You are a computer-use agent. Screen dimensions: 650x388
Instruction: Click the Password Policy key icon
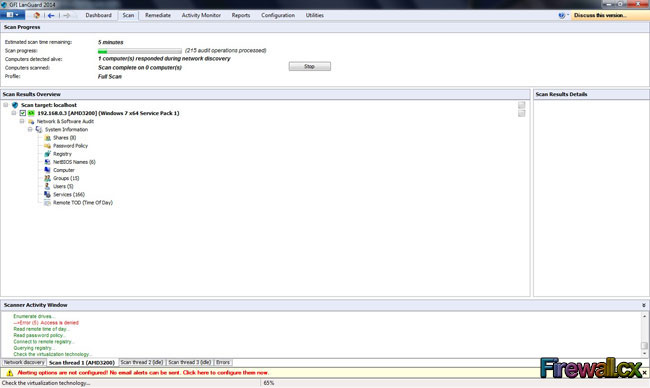tap(47, 146)
